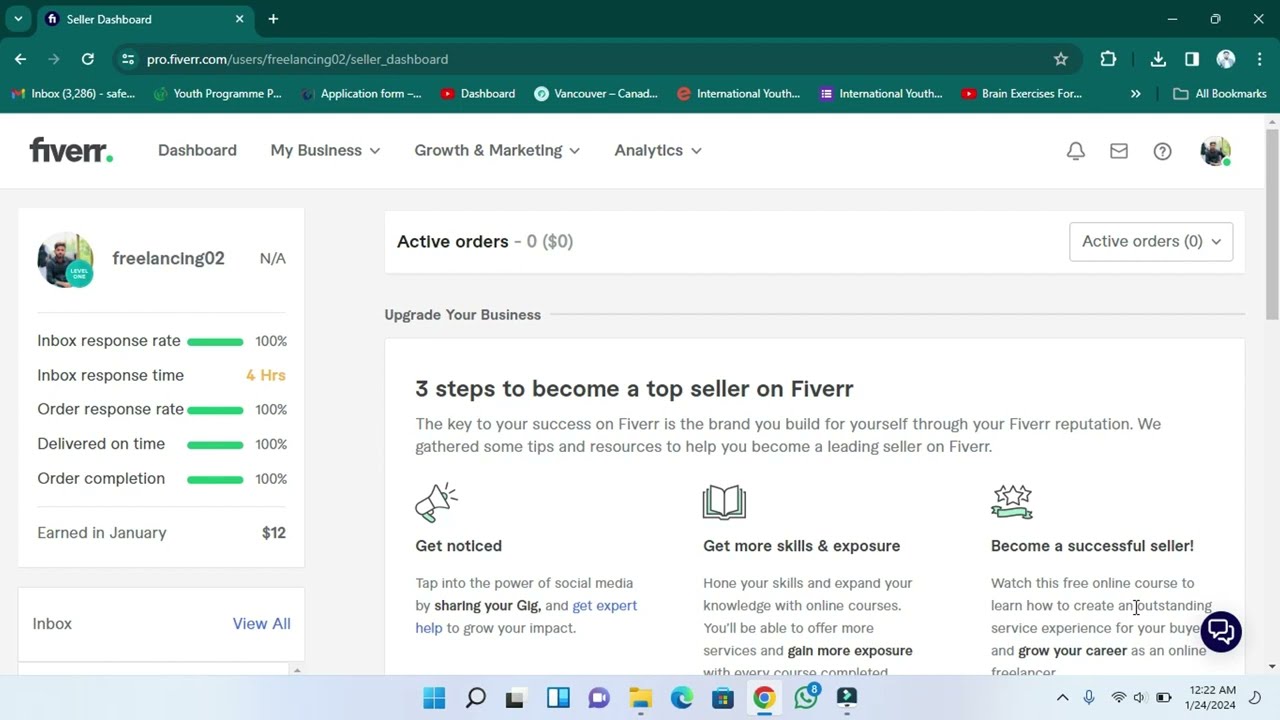Click View All in the Inbox panel
The width and height of the screenshot is (1280, 720).
tap(262, 623)
